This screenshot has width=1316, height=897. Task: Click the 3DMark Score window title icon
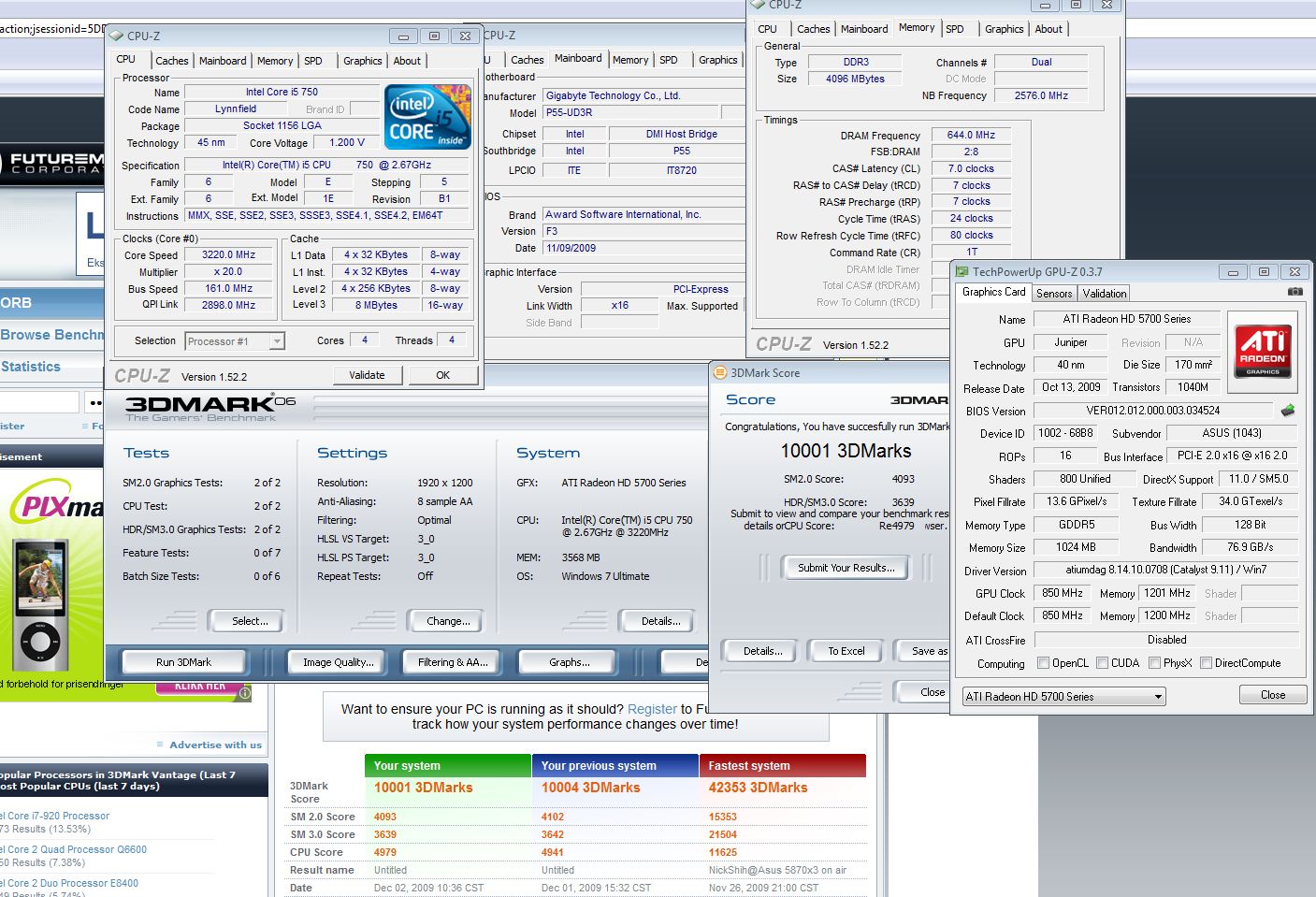[720, 372]
